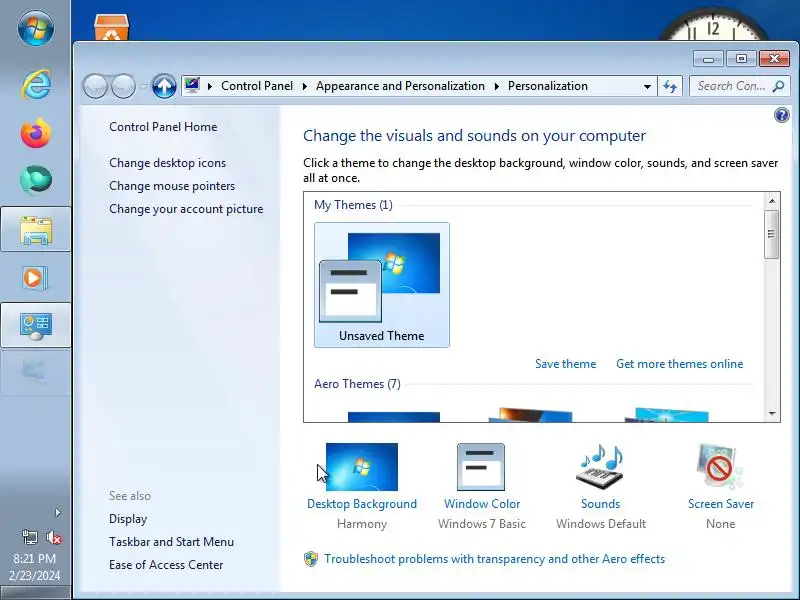This screenshot has height=600, width=800.
Task: Click the Forward navigation button
Action: [123, 86]
